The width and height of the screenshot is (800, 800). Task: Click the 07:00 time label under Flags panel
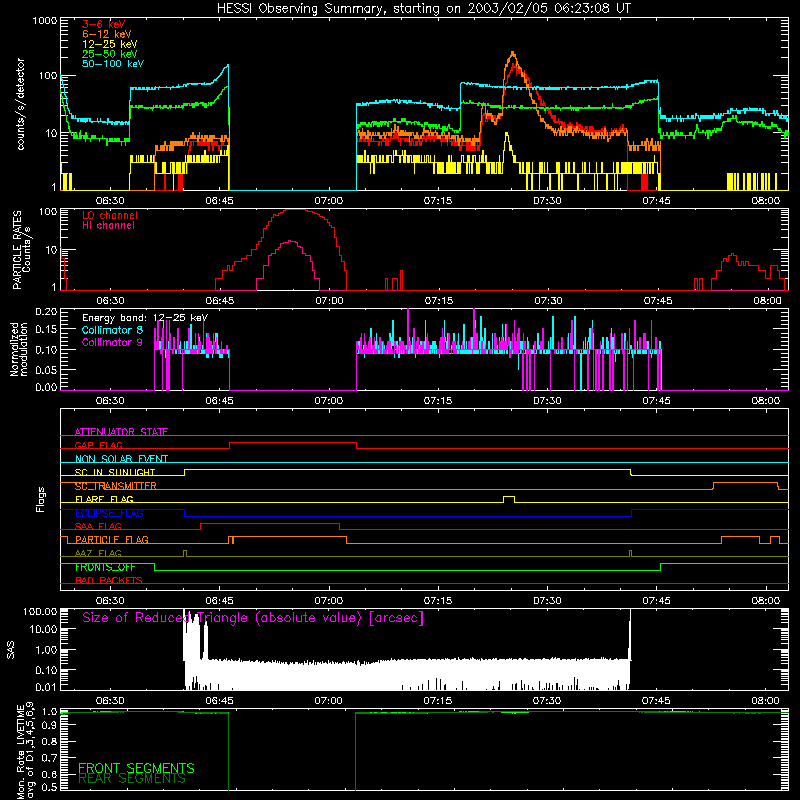329,601
